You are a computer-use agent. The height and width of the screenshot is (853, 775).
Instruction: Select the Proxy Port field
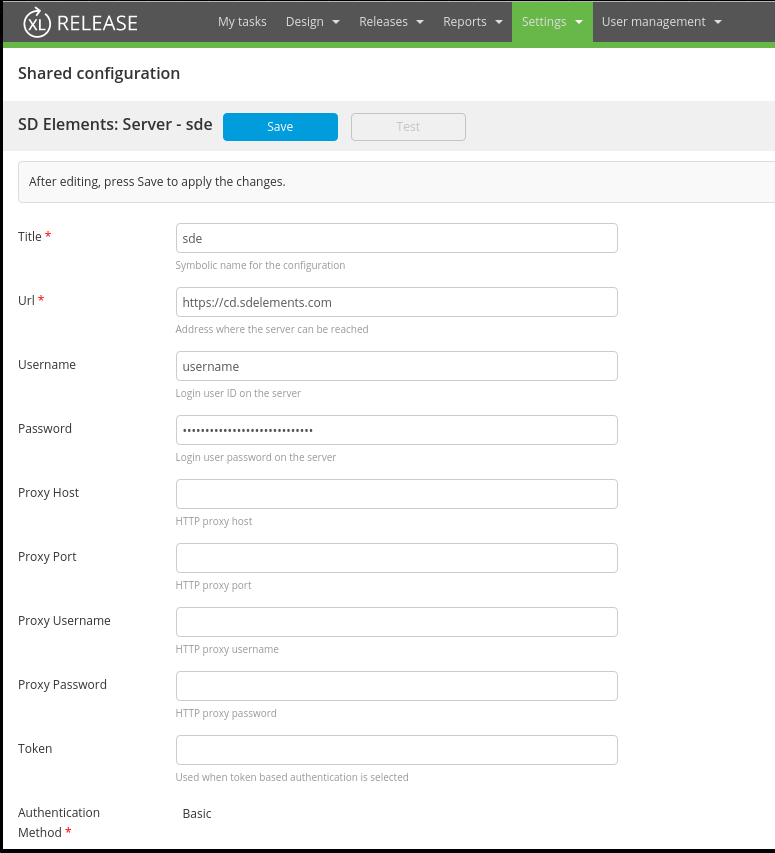coord(396,558)
